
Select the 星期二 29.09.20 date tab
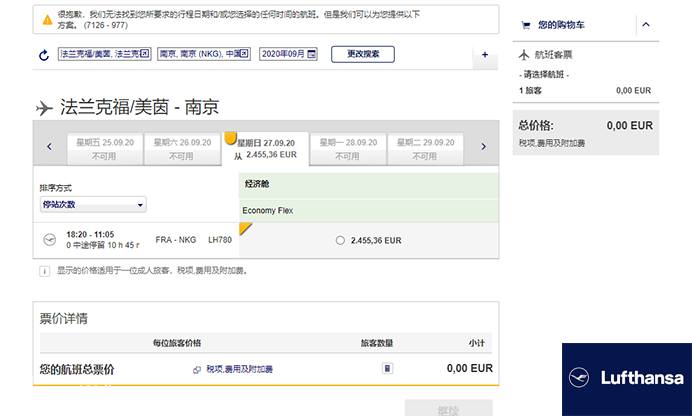425,149
